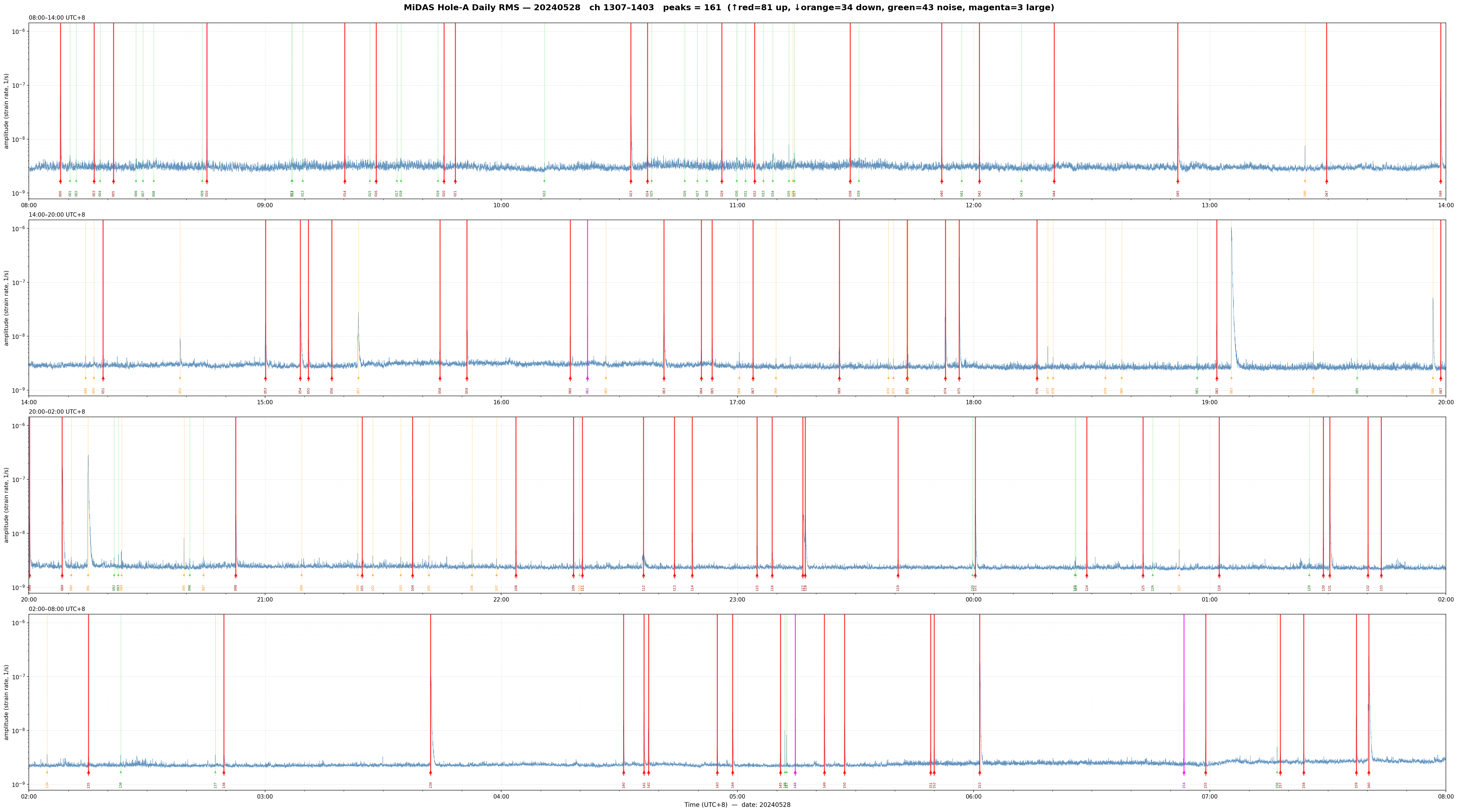The height and width of the screenshot is (812, 1458).
Task: Select the red arrow marker above peak 082
Action: (1217, 378)
